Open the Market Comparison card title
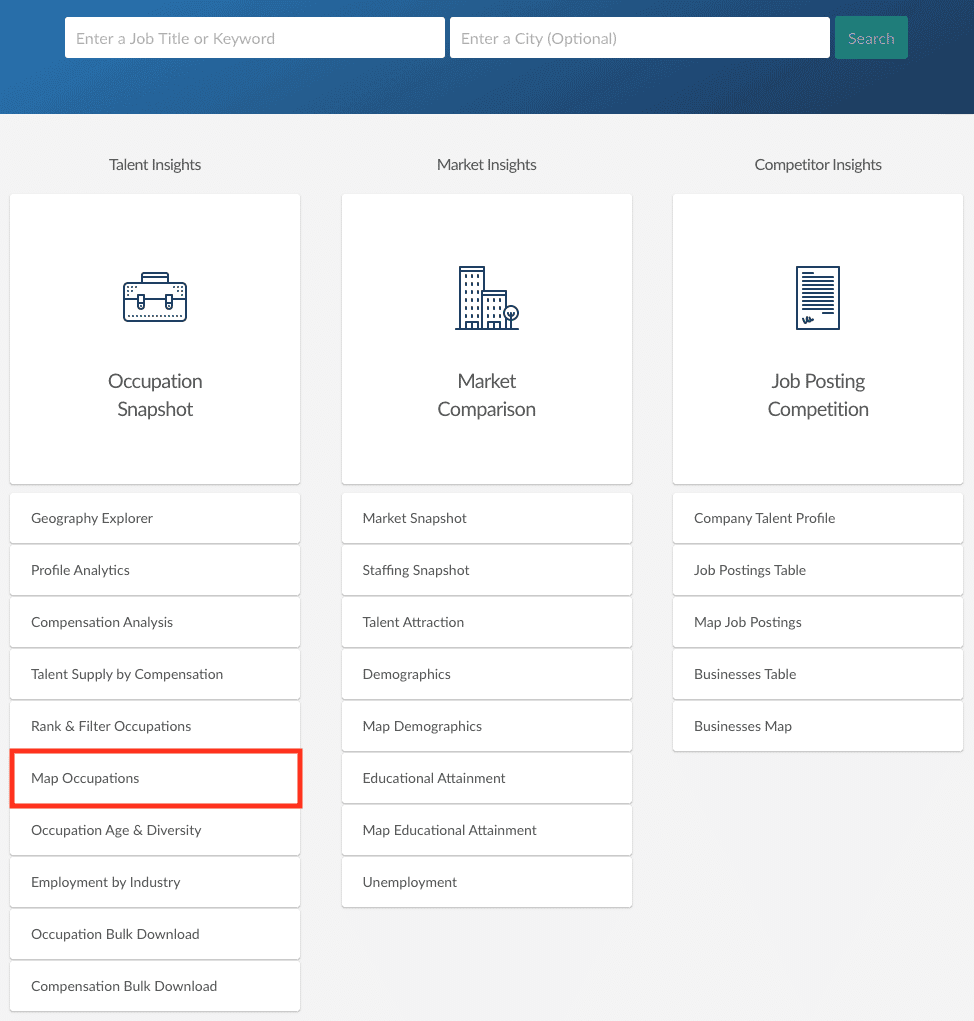Screen dimensions: 974x1021 click(486, 395)
